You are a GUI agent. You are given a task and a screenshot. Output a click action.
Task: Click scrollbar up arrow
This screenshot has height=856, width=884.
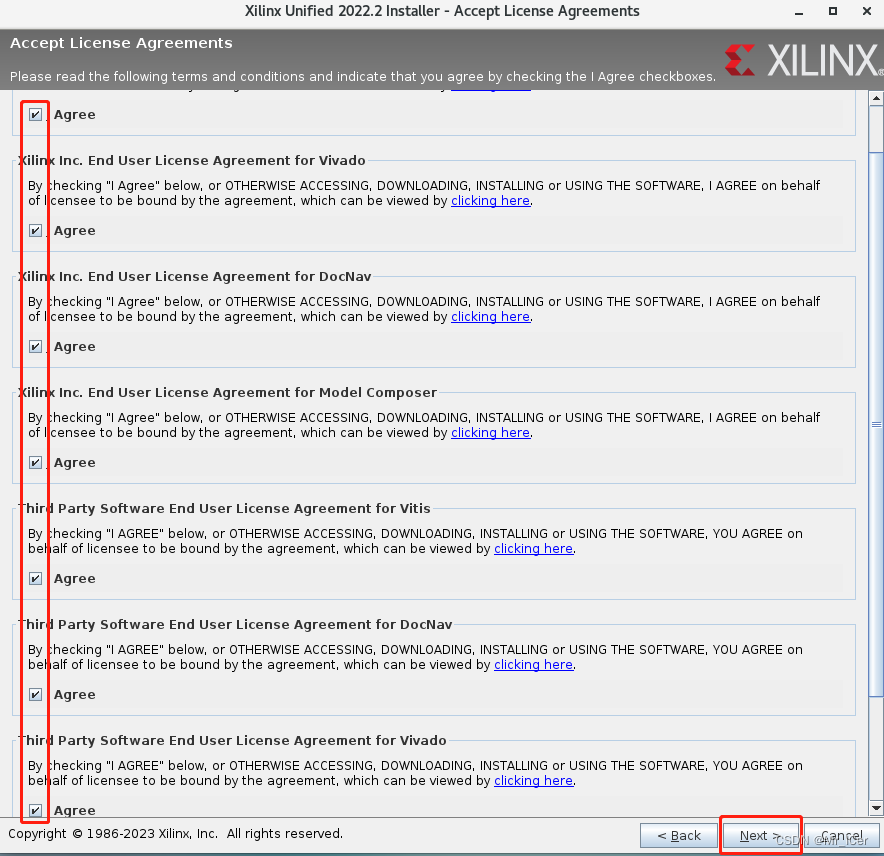point(876,99)
